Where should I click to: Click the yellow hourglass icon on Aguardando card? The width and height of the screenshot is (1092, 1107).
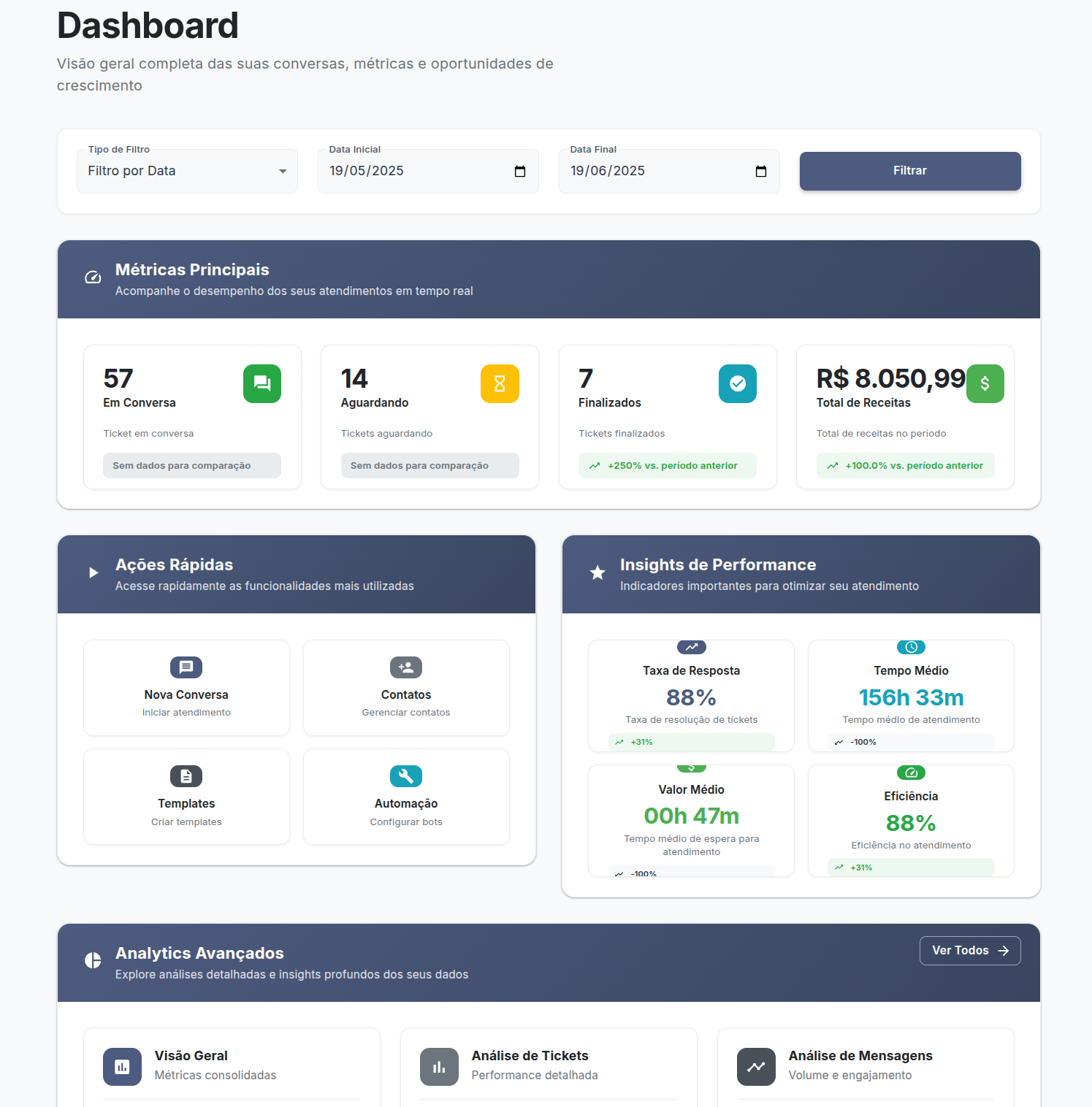click(x=500, y=383)
